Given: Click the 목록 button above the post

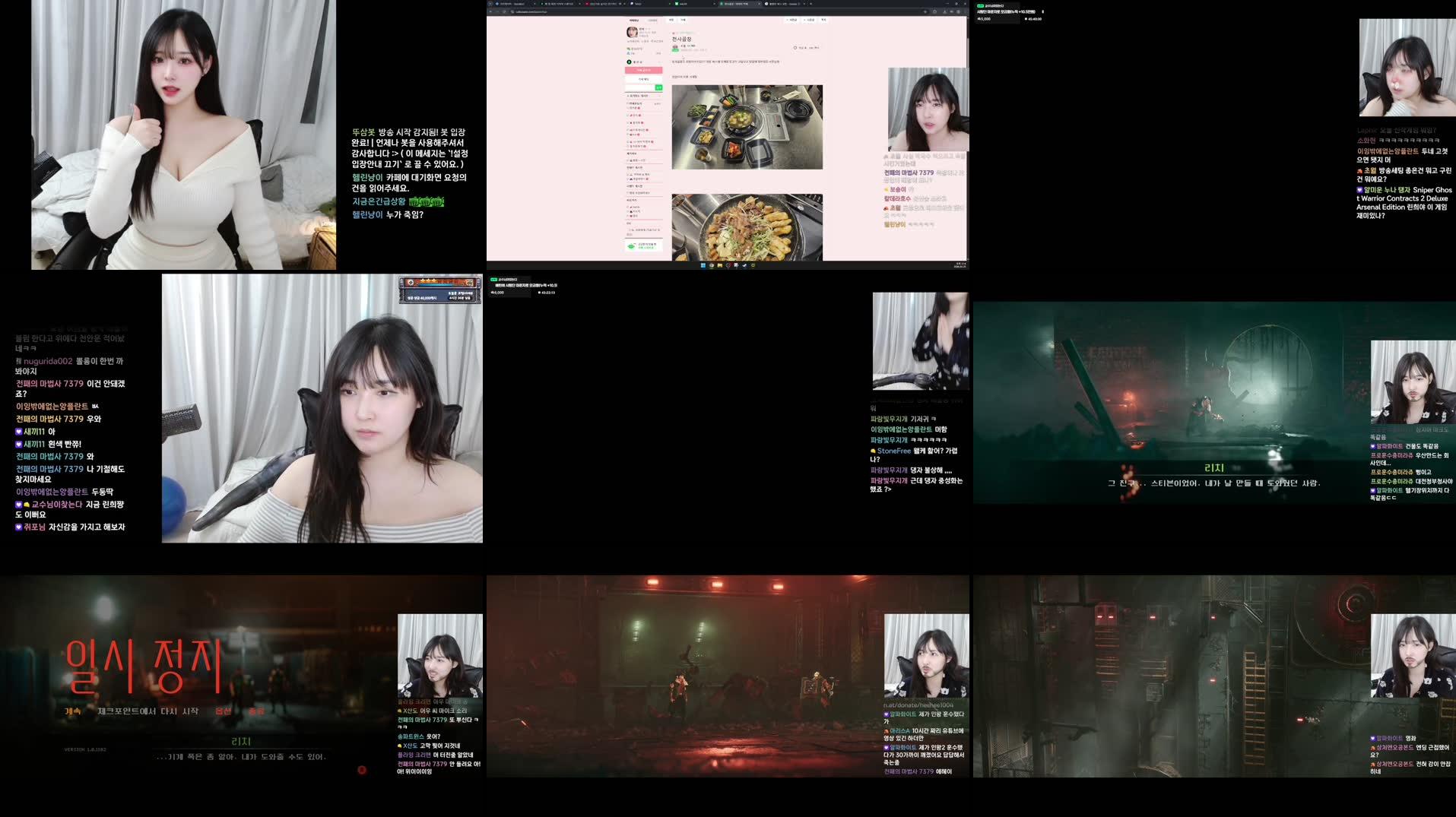Looking at the screenshot, I should point(823,20).
